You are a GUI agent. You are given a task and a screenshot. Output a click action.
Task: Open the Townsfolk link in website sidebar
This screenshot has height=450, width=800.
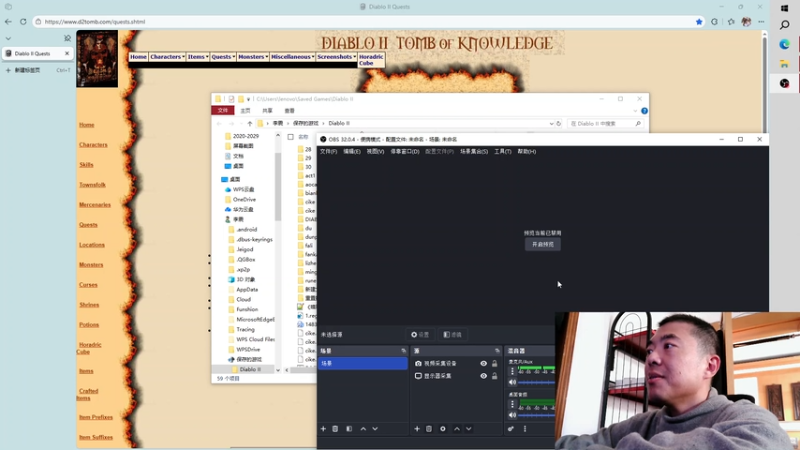point(92,185)
